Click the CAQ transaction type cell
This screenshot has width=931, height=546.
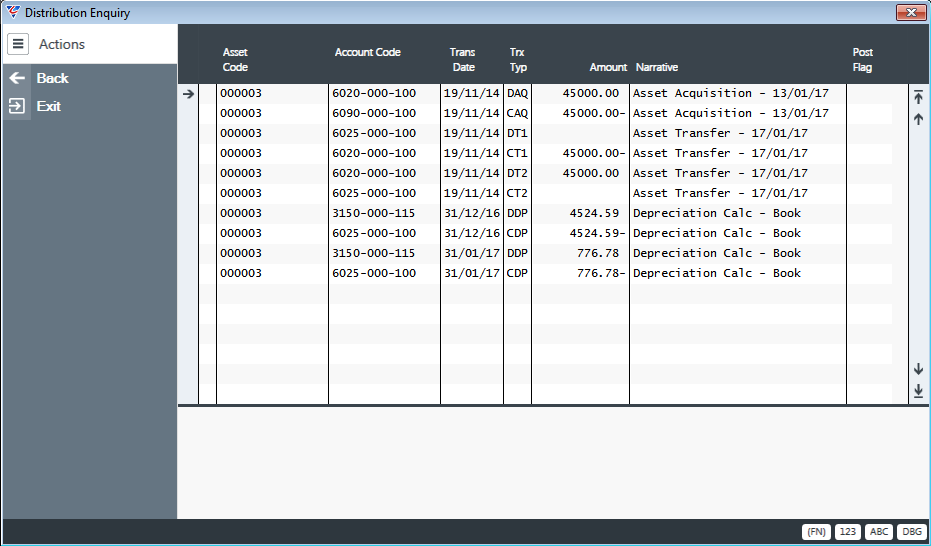(x=517, y=113)
